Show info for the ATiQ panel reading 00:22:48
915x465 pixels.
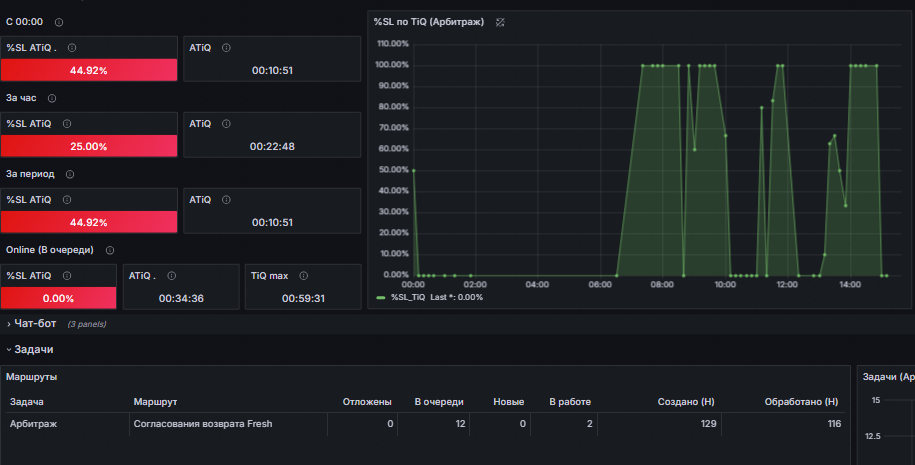tap(226, 124)
